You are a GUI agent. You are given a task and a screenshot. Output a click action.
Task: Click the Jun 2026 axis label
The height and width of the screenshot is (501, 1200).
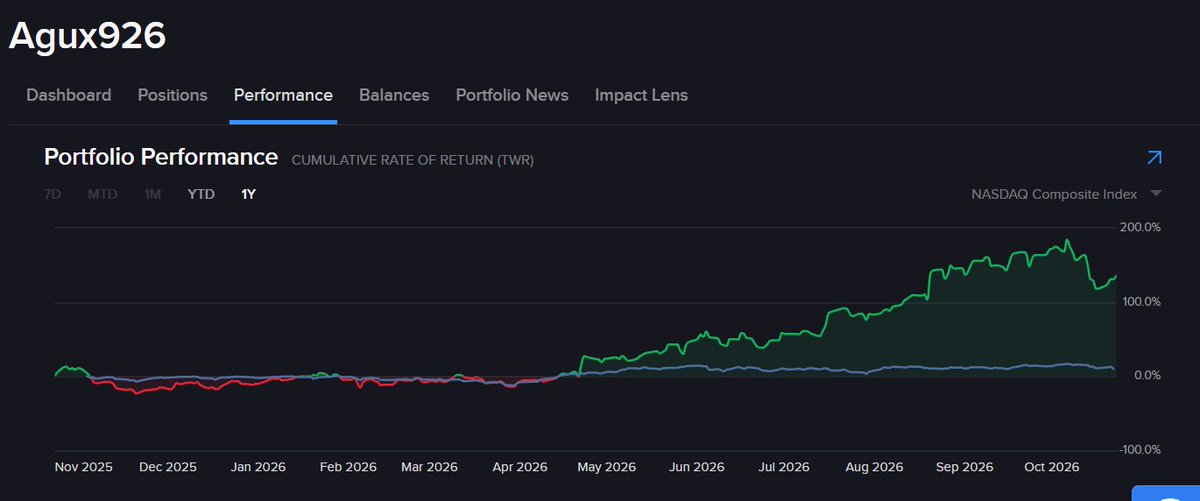[x=696, y=467]
